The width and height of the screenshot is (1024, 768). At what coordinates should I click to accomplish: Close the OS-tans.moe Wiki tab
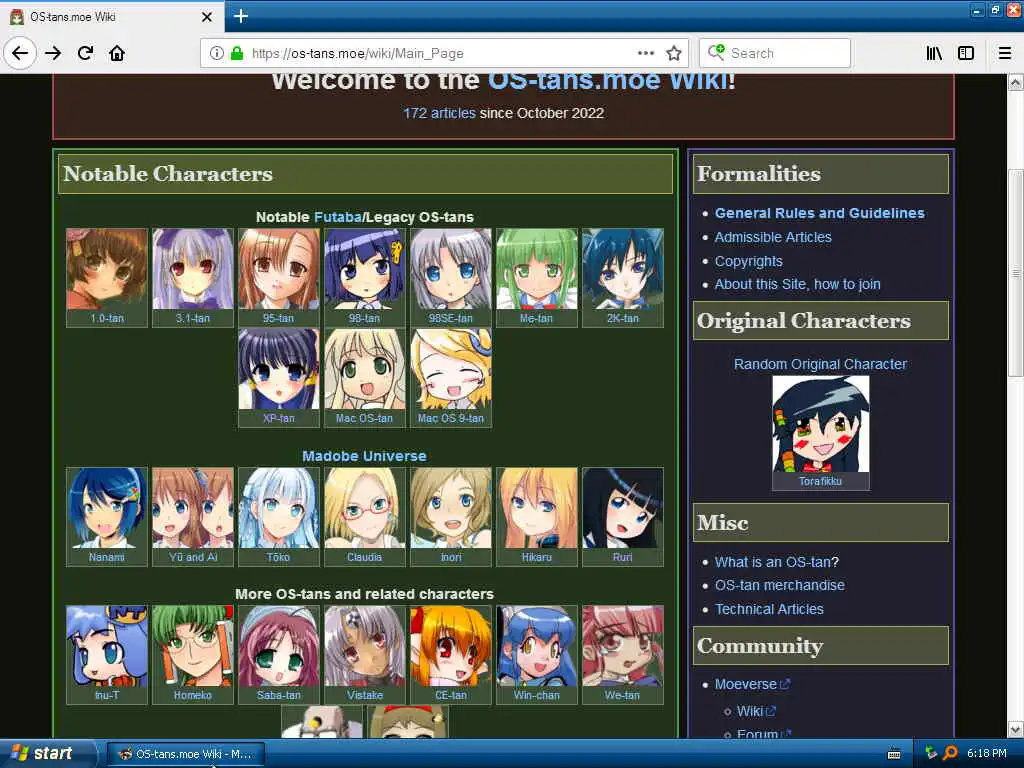[207, 17]
